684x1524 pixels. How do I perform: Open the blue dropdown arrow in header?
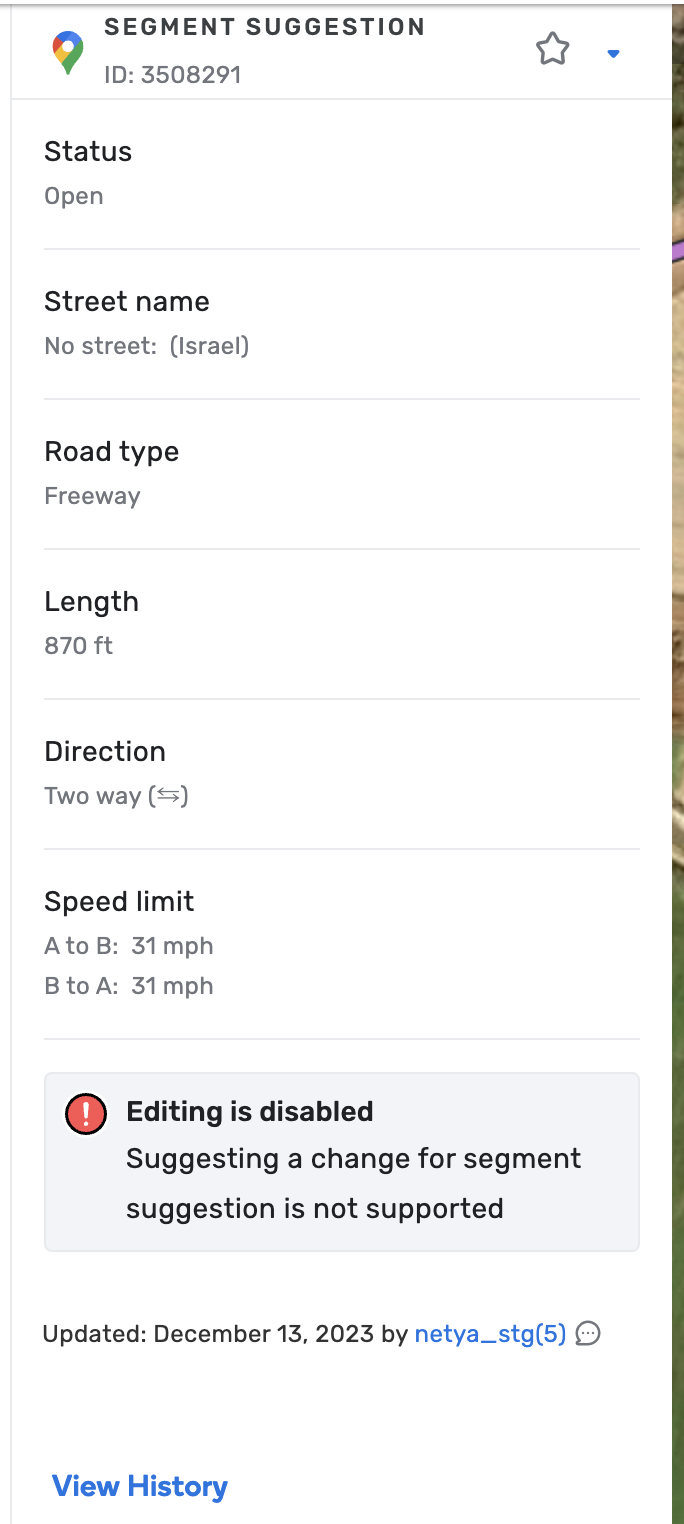(614, 54)
